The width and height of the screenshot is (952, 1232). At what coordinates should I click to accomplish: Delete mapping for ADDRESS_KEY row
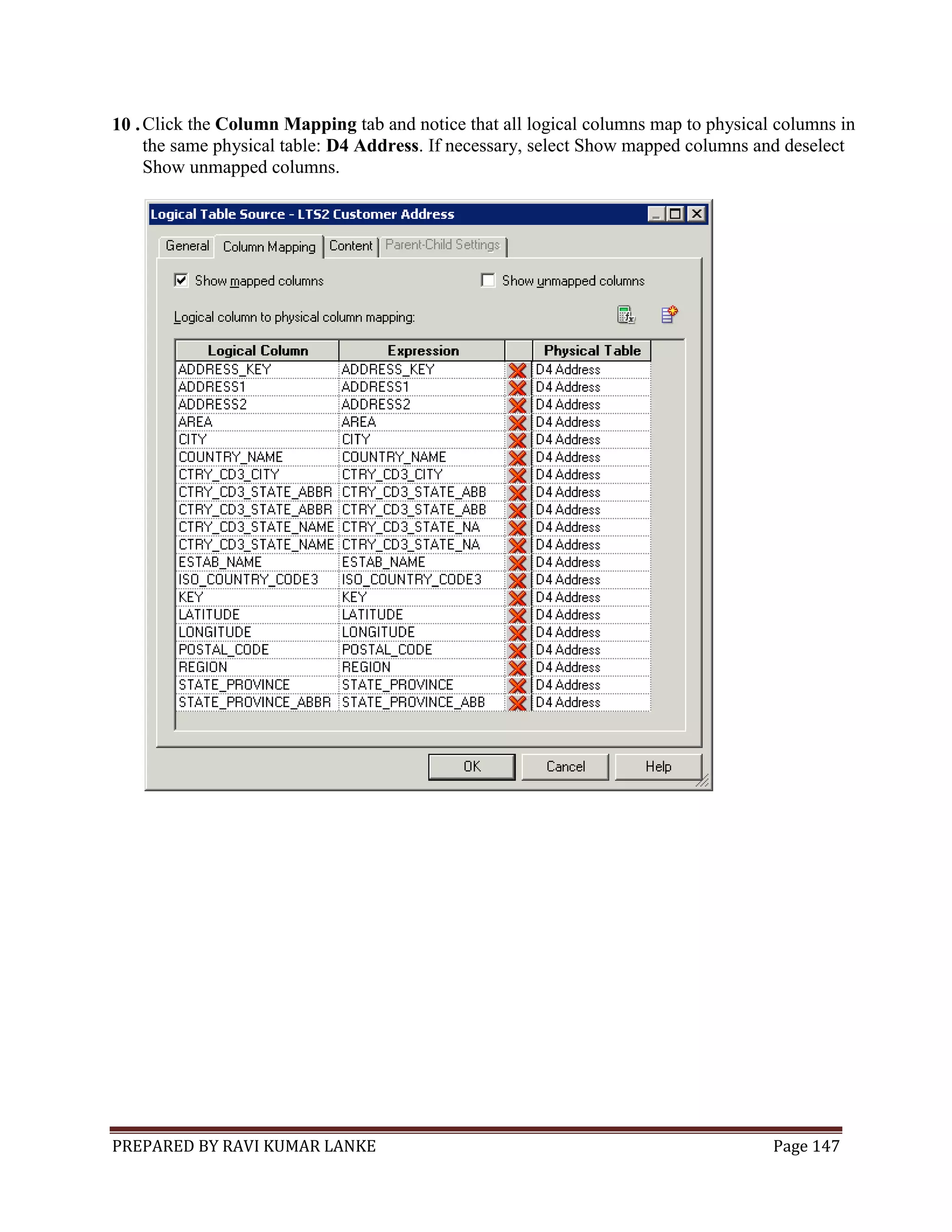[517, 370]
